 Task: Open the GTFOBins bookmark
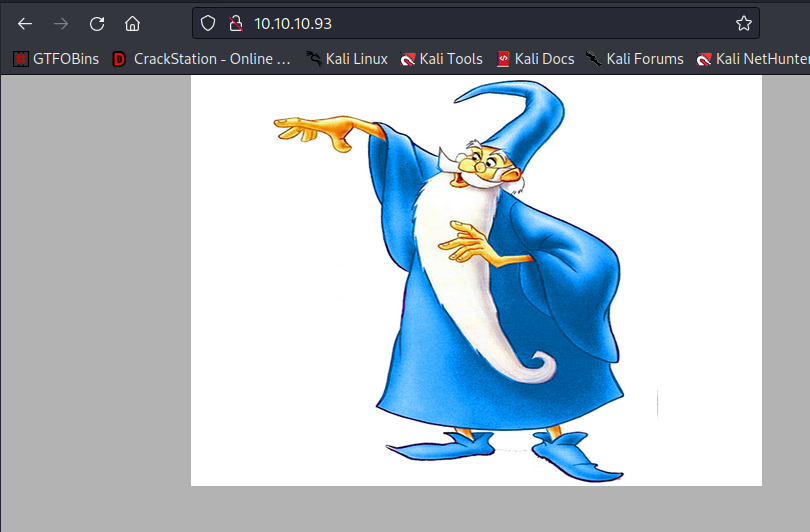56,59
